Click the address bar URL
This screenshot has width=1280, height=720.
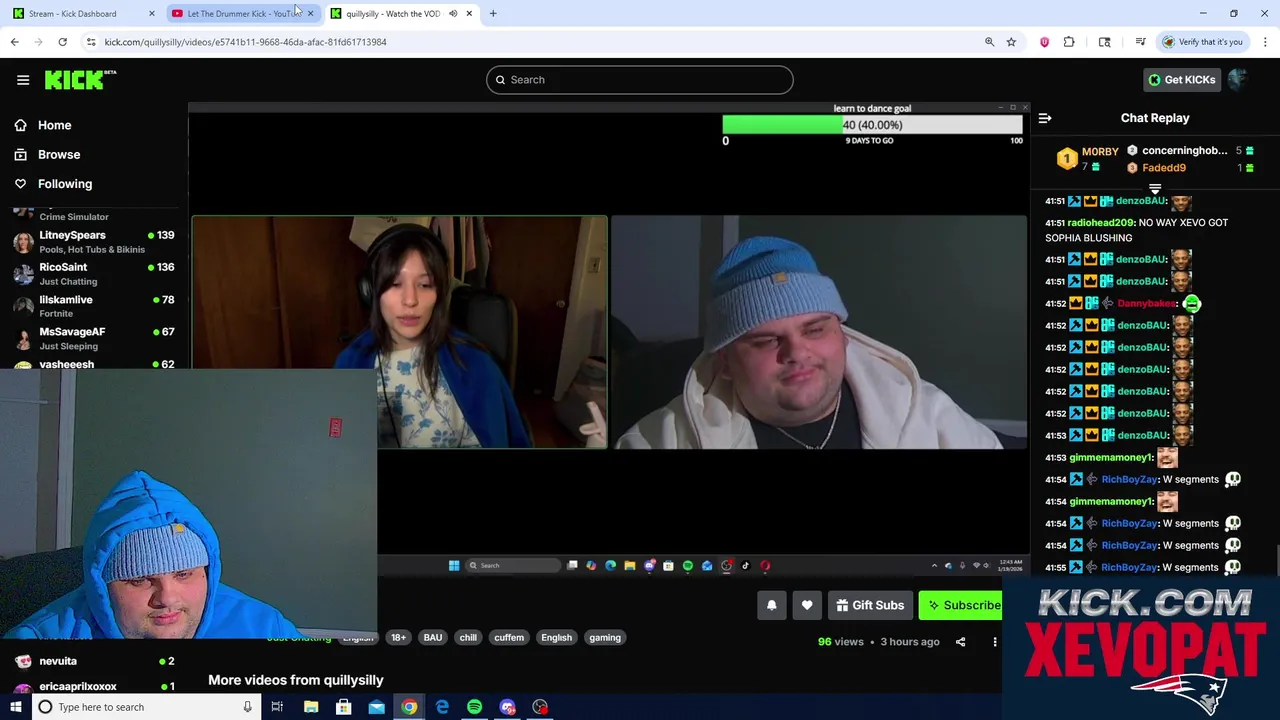click(x=245, y=42)
